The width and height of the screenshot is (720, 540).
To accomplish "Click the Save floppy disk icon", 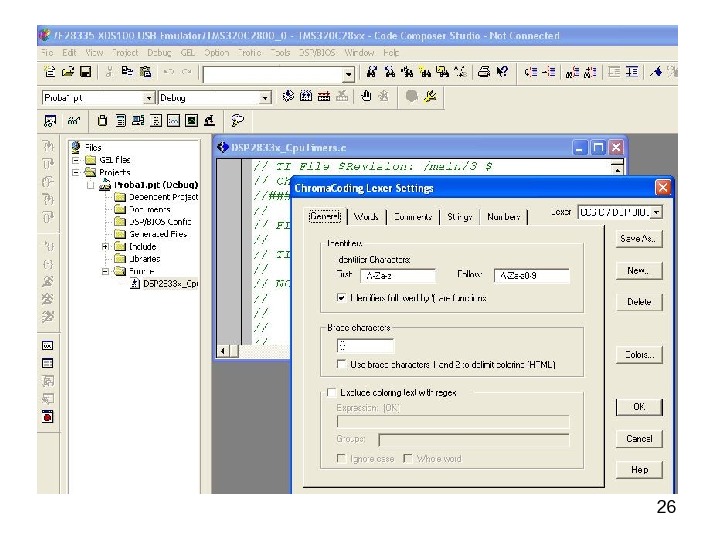I will click(x=85, y=72).
